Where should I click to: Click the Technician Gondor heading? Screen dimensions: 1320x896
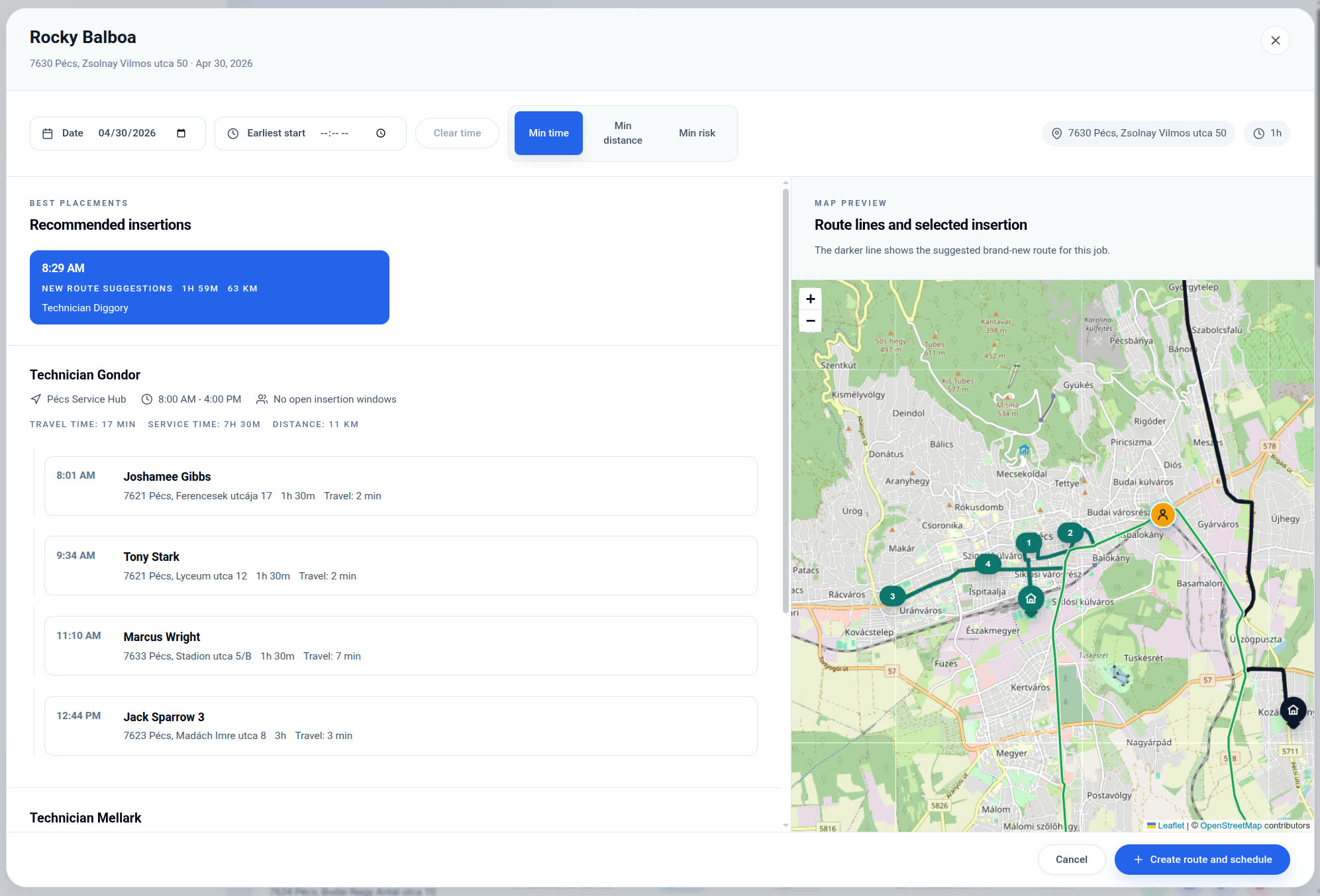point(85,375)
